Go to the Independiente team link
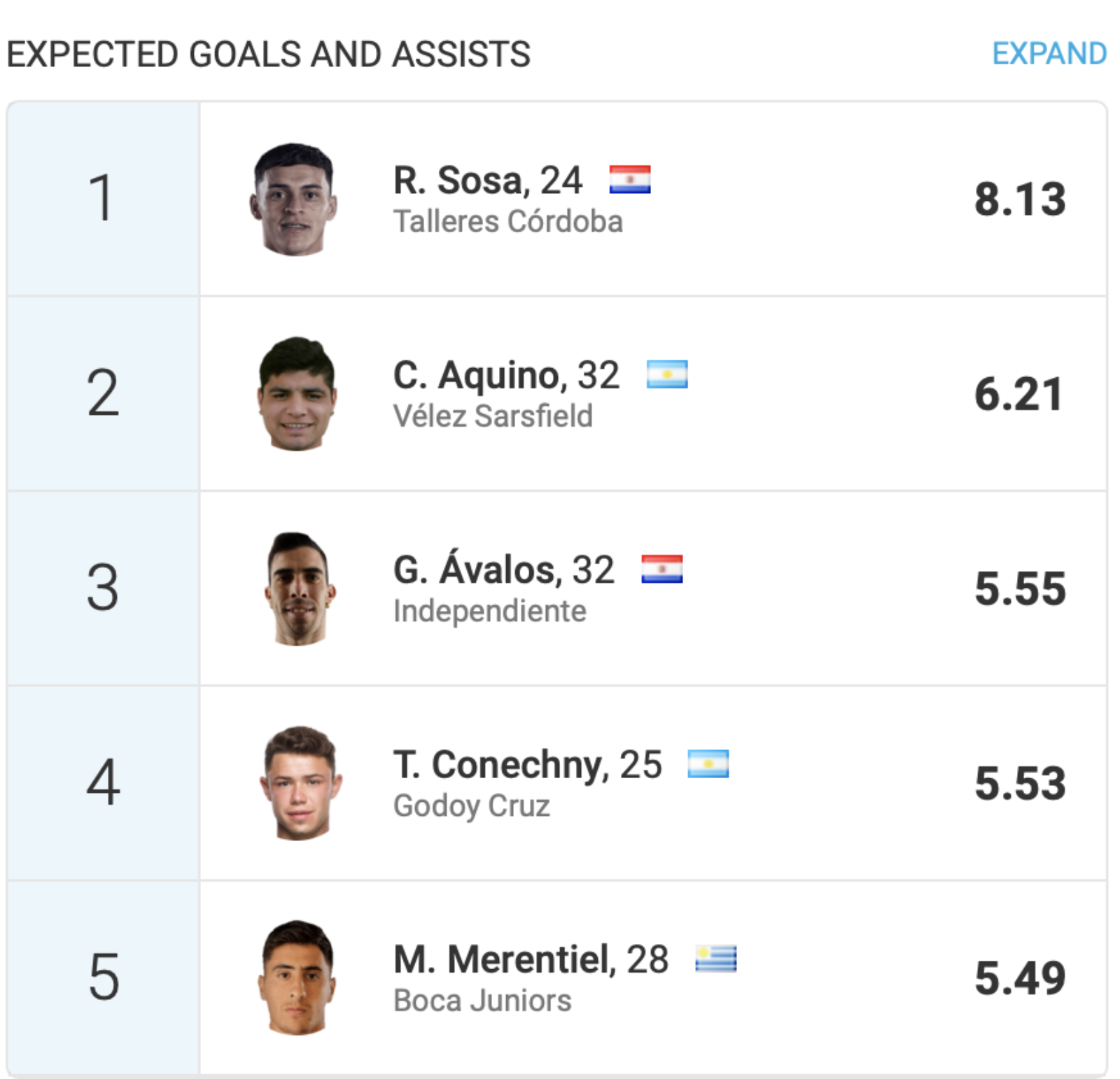The width and height of the screenshot is (1120, 1079). point(489,611)
